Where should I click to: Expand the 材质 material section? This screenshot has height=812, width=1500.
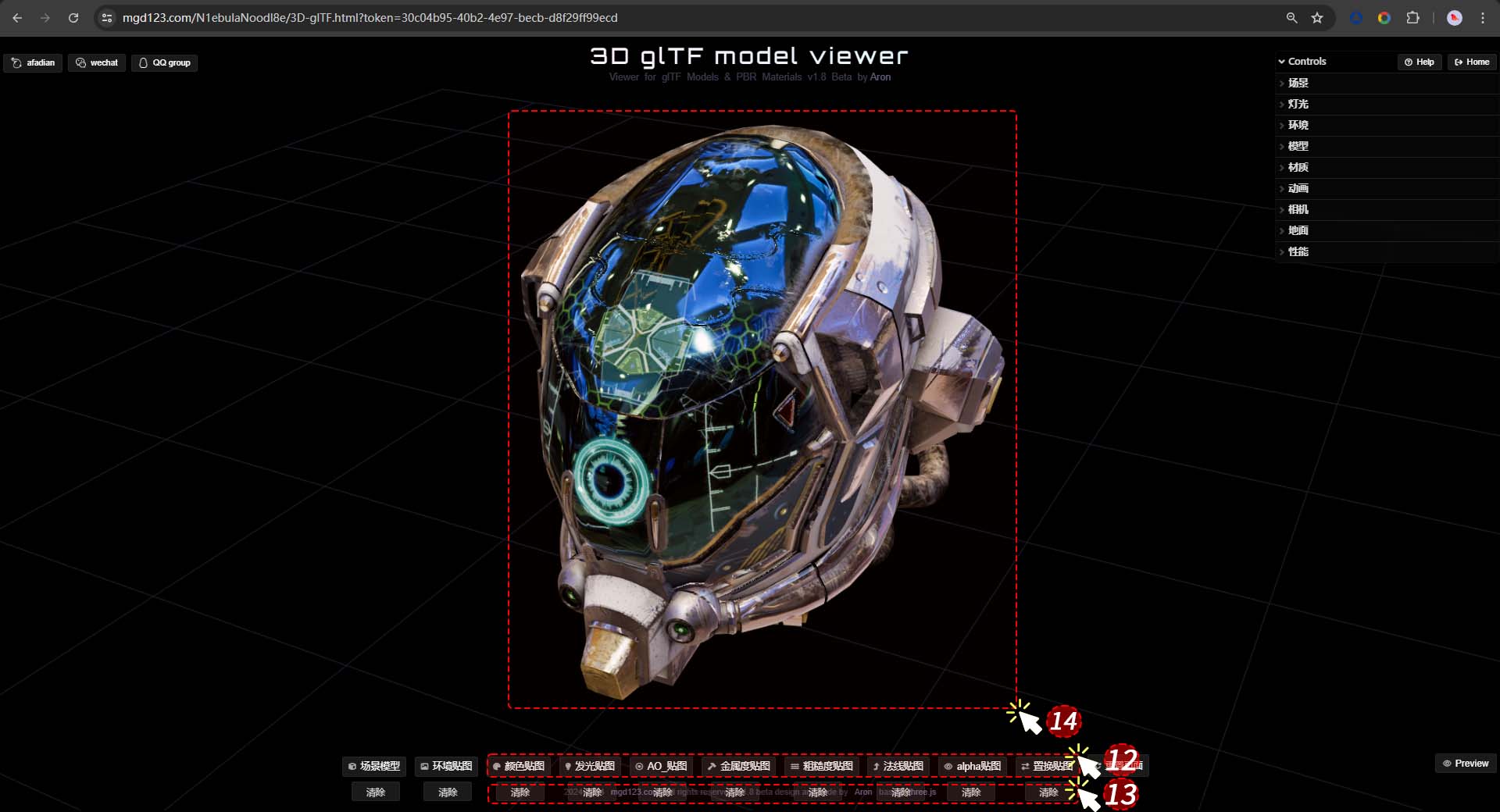click(x=1298, y=167)
